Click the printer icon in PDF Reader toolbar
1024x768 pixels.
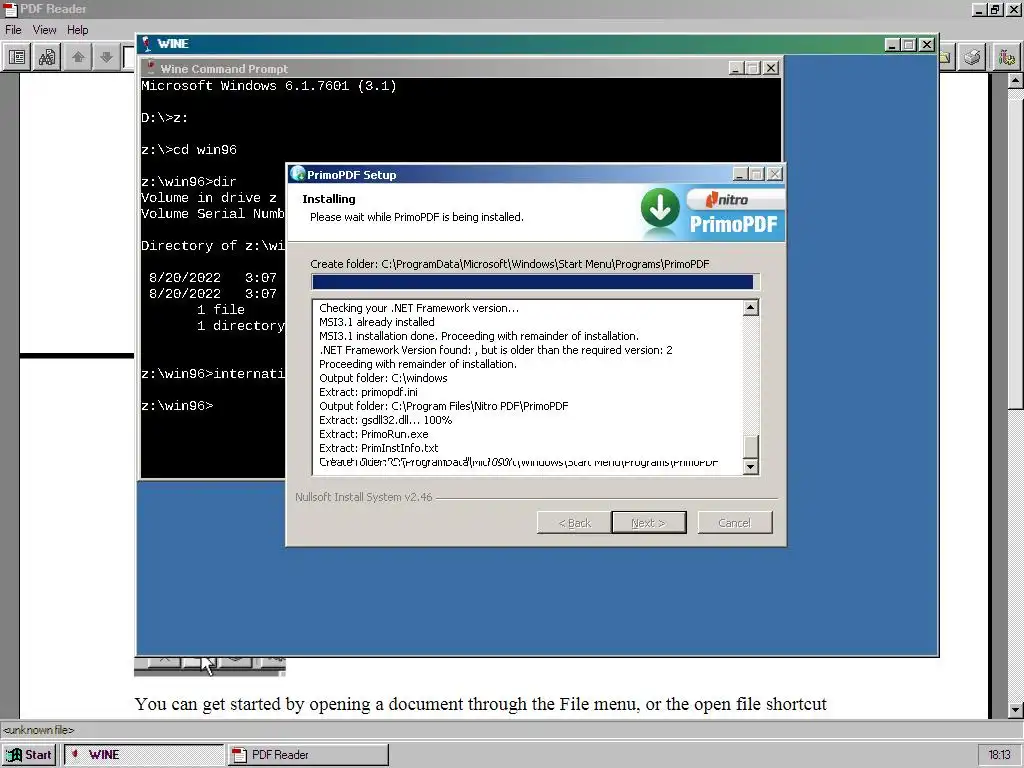972,57
